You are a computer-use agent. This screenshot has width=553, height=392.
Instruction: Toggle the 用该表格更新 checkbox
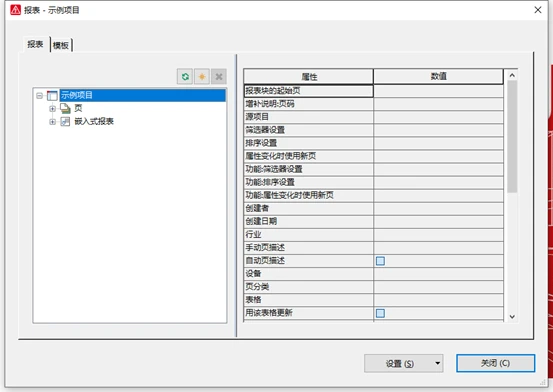380,313
